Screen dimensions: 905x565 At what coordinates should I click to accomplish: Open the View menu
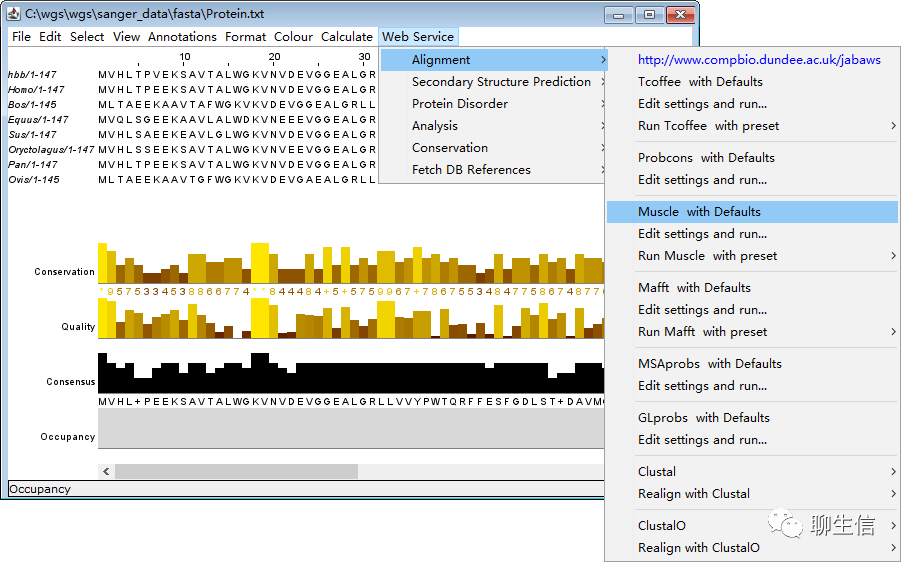(x=126, y=37)
